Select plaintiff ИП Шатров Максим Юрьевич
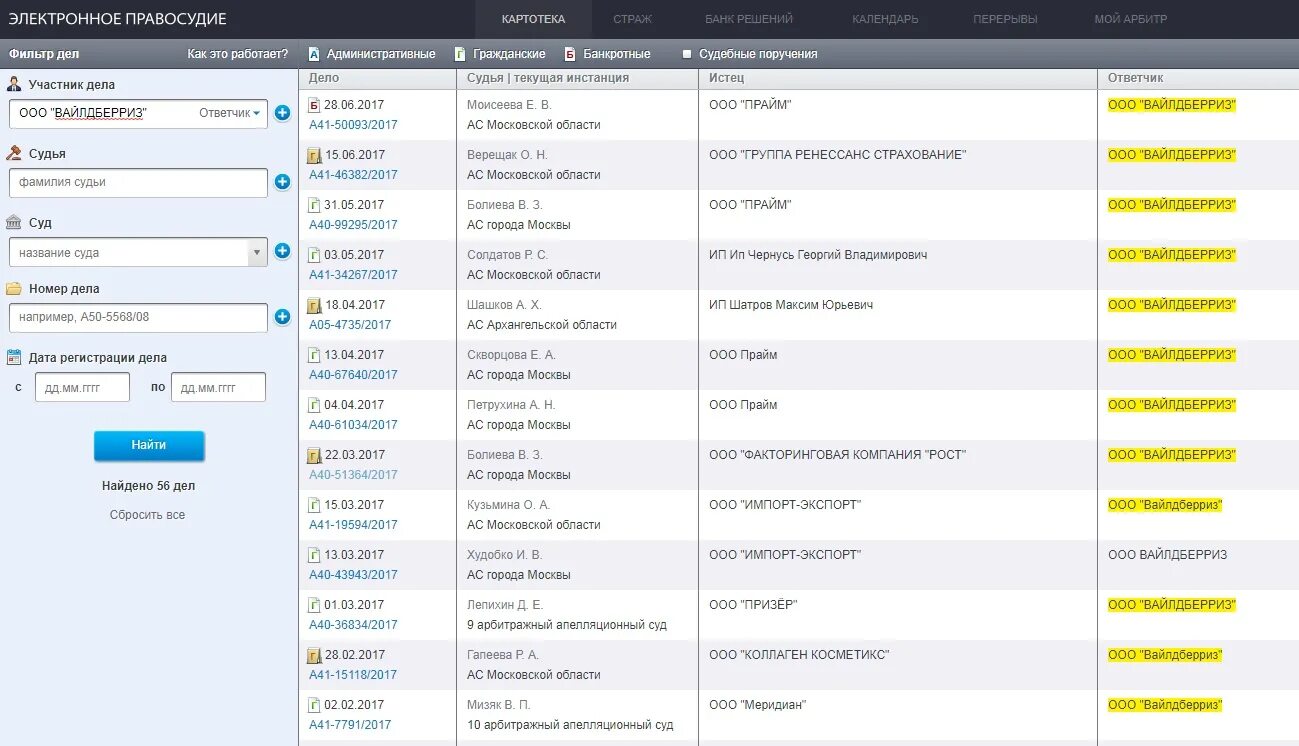This screenshot has height=746, width=1299. (791, 305)
